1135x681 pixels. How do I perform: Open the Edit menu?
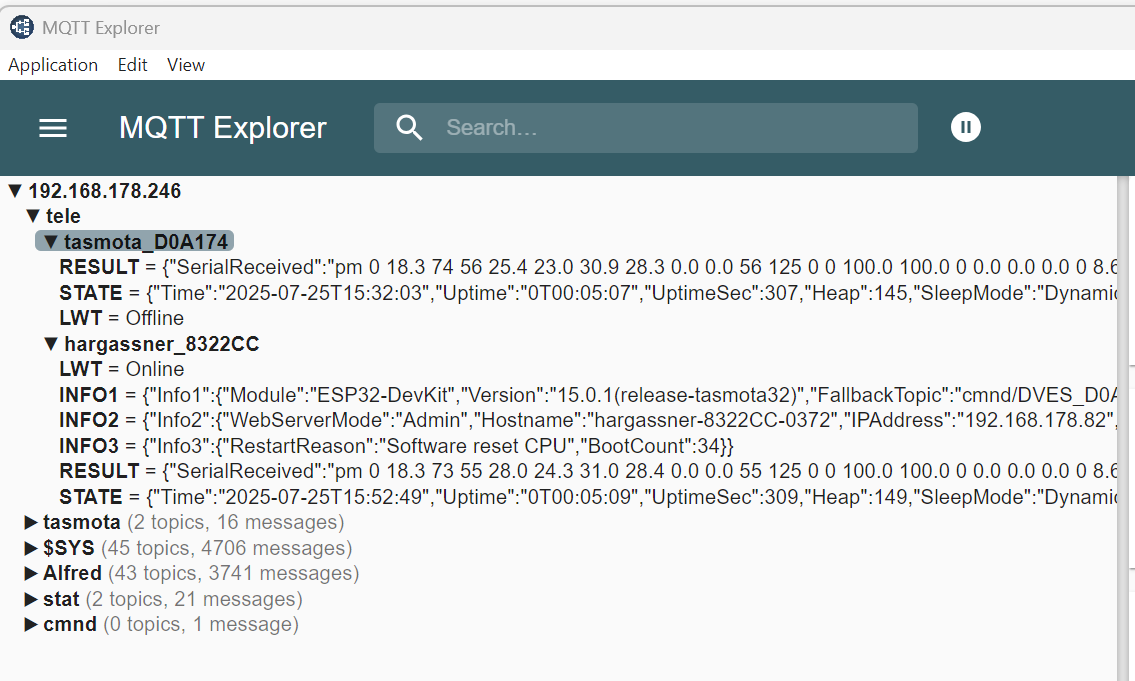[132, 65]
